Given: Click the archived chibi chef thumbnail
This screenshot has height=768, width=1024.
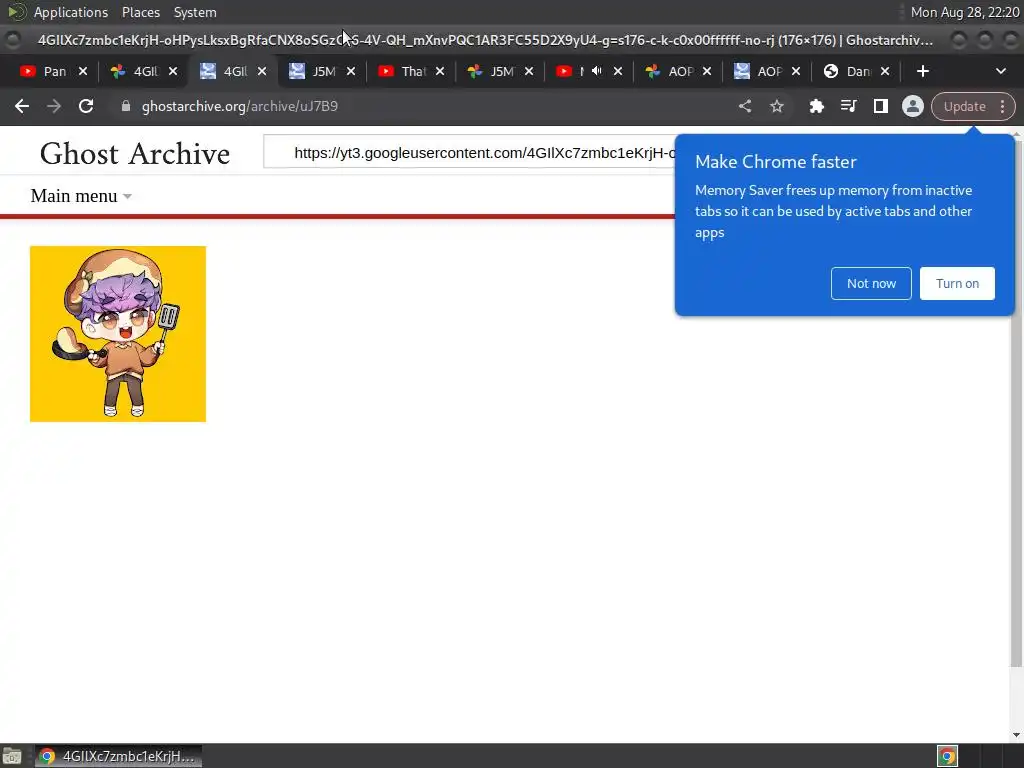Looking at the screenshot, I should click(118, 334).
